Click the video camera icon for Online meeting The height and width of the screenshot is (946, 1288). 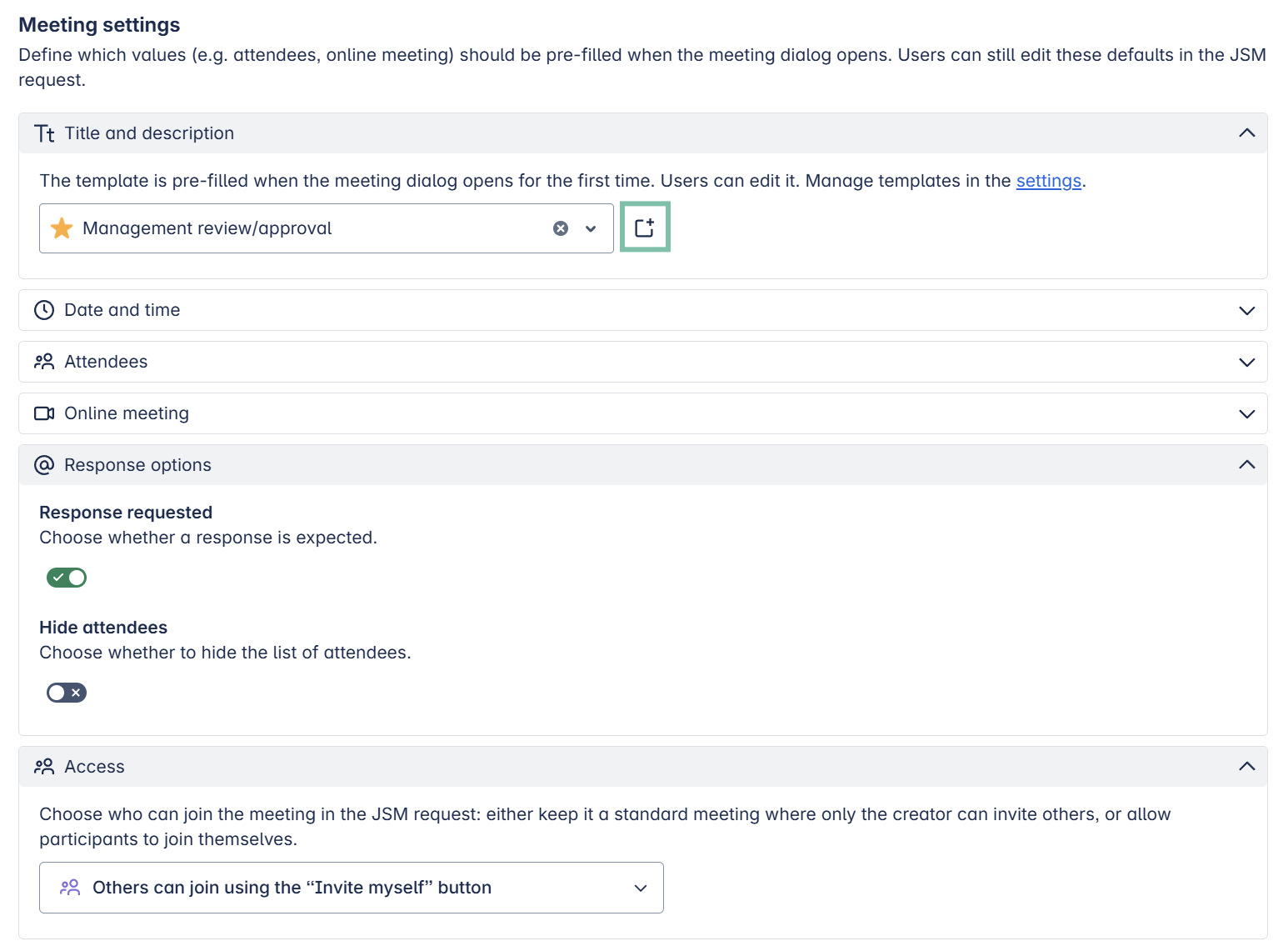point(44,413)
